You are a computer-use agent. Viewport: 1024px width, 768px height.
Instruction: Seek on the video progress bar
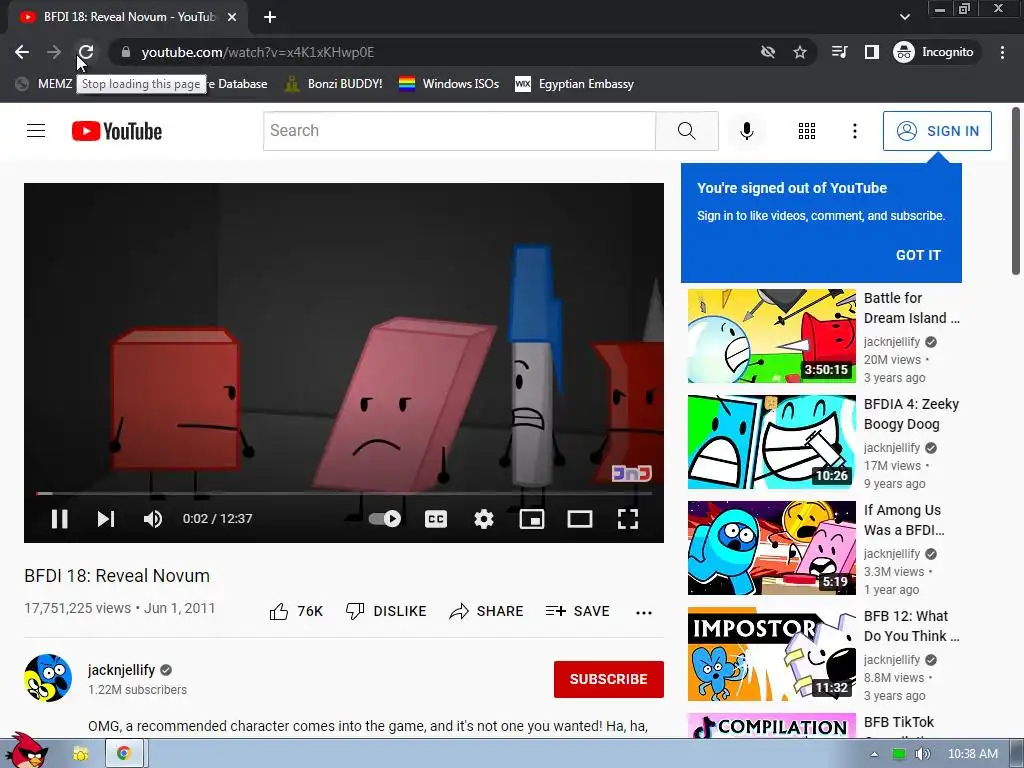(x=344, y=494)
